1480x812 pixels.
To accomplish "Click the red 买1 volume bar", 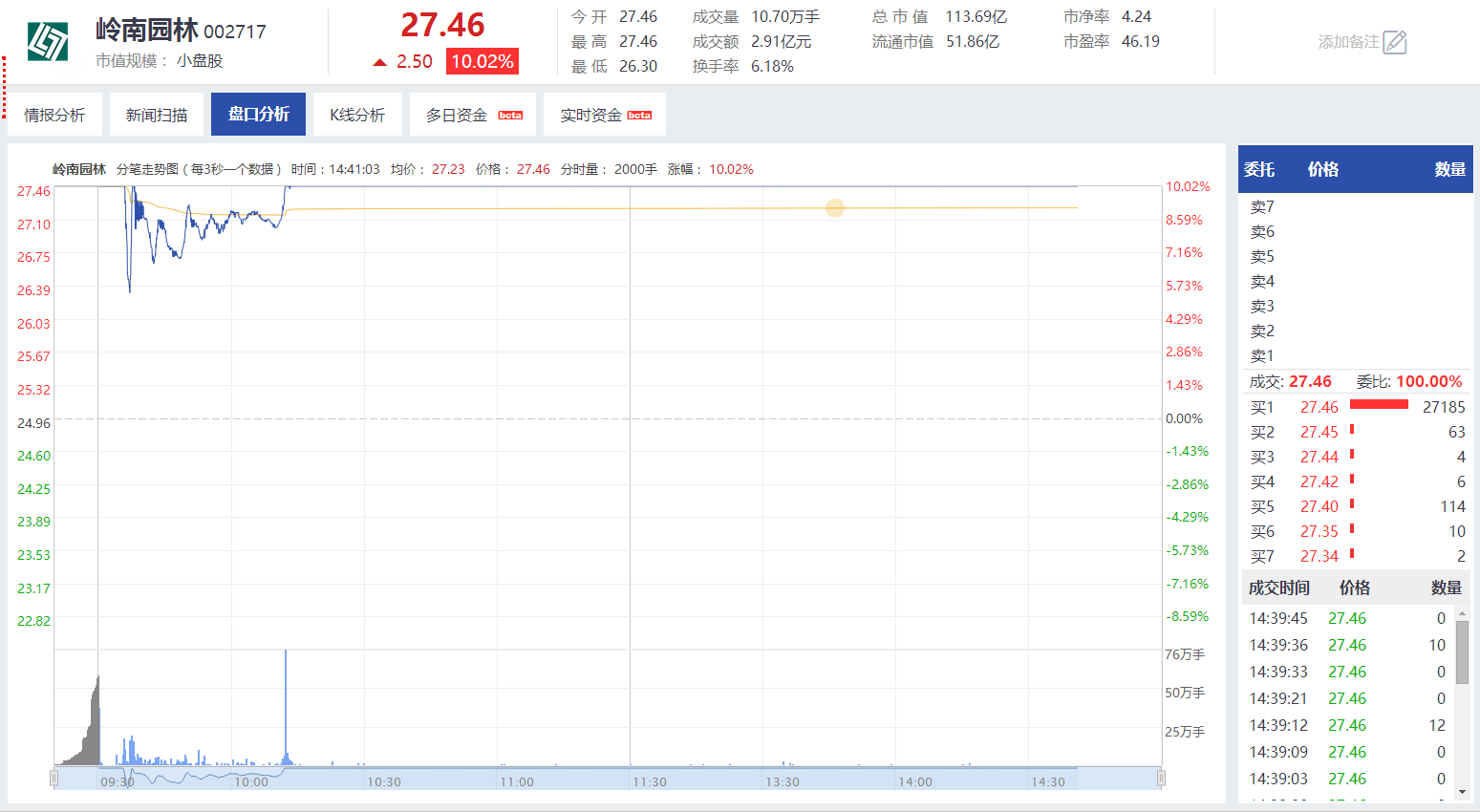I will [x=1378, y=405].
